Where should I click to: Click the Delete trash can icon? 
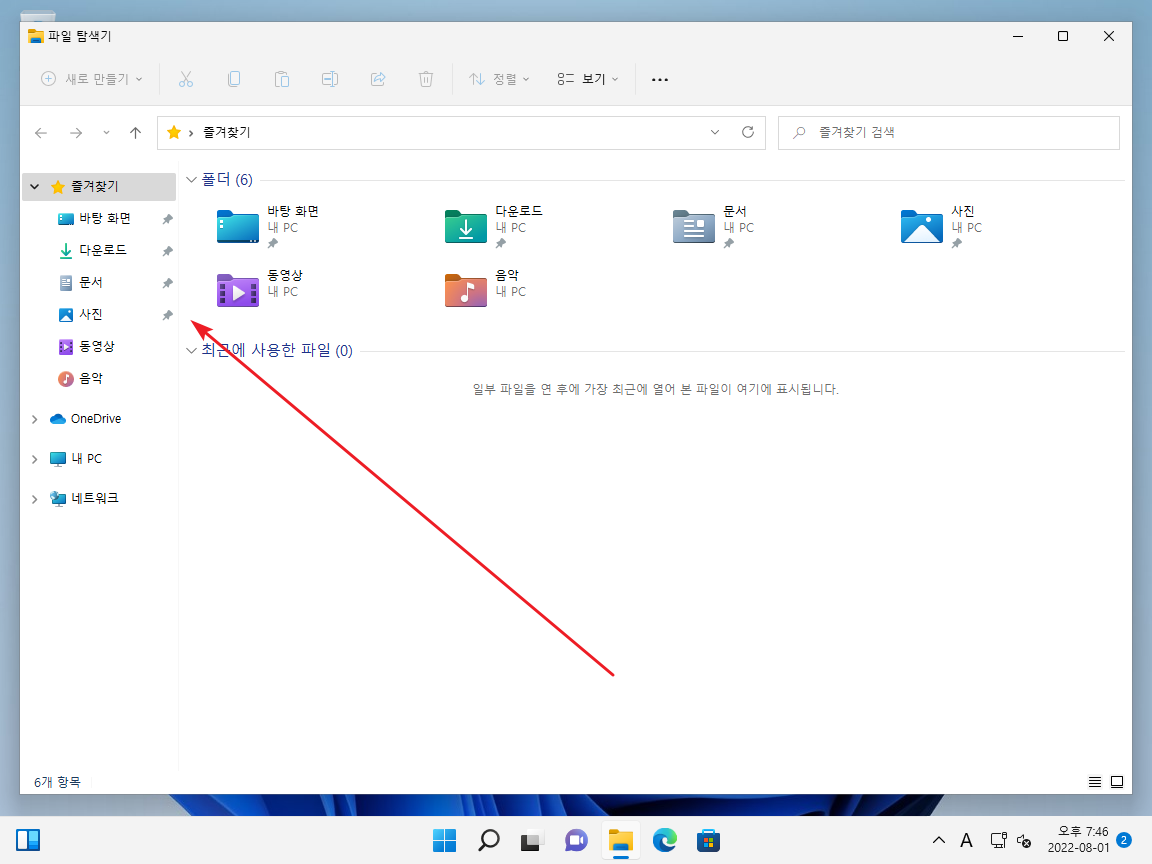click(x=425, y=79)
